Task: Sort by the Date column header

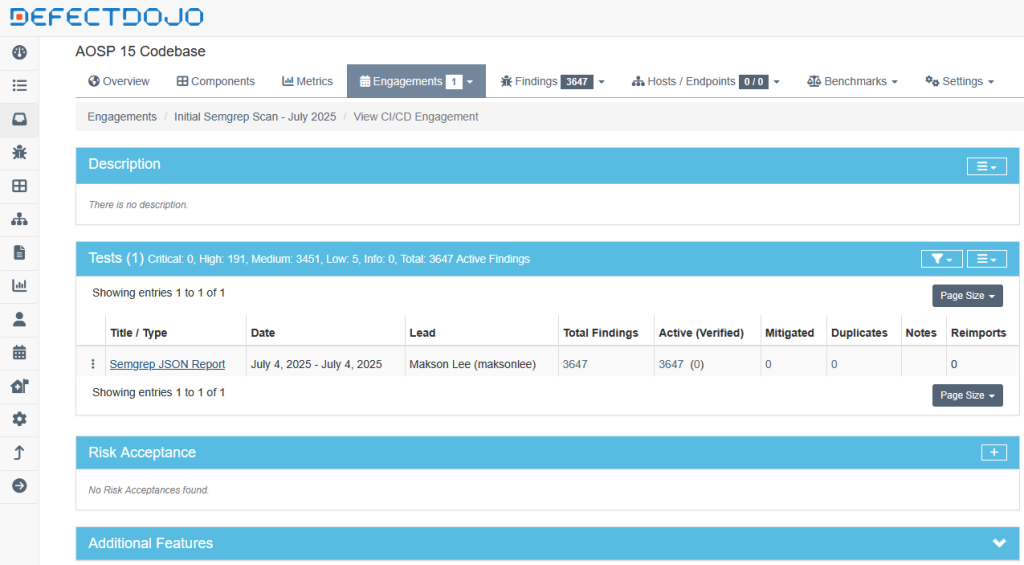Action: tap(263, 332)
